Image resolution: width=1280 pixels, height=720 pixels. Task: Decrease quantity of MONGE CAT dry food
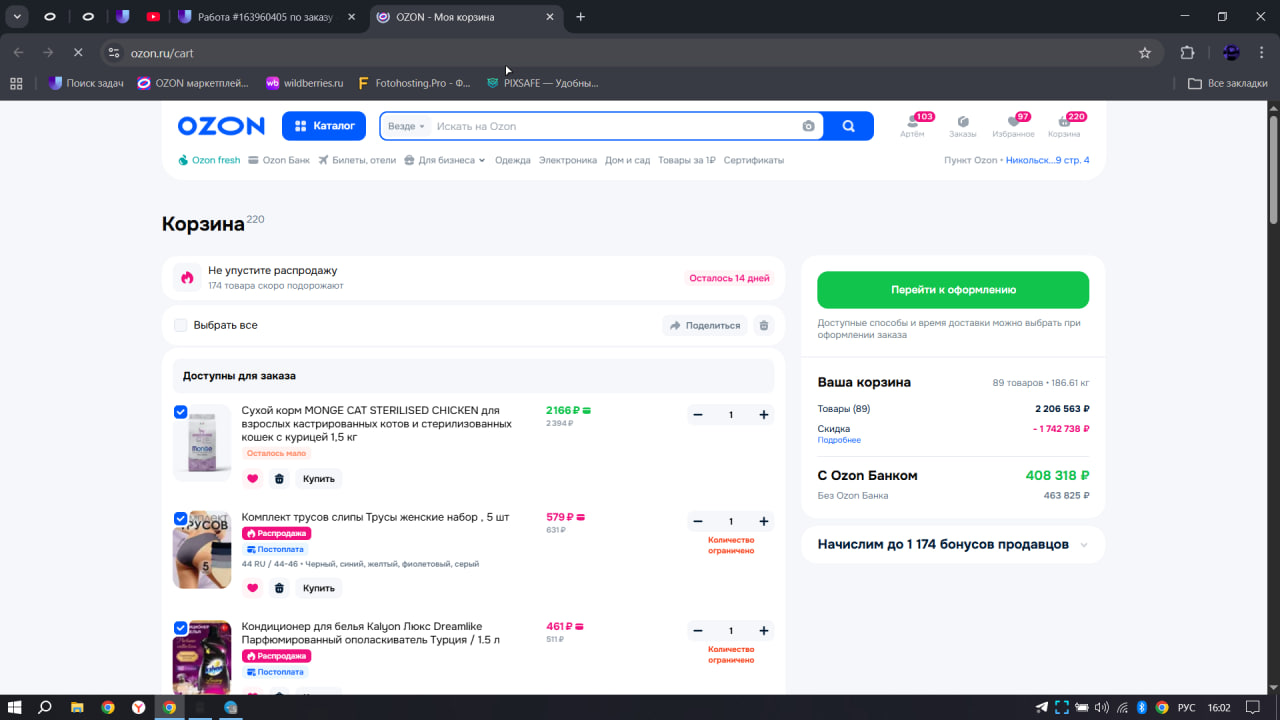coord(698,415)
